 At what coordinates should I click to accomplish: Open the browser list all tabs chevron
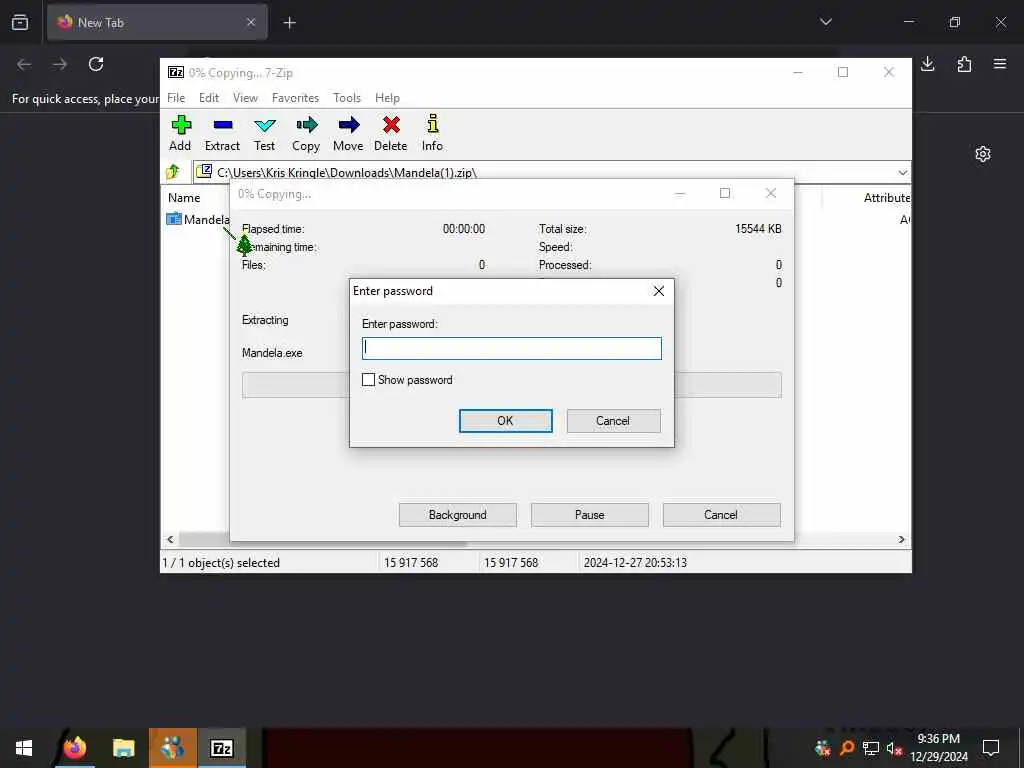(825, 22)
